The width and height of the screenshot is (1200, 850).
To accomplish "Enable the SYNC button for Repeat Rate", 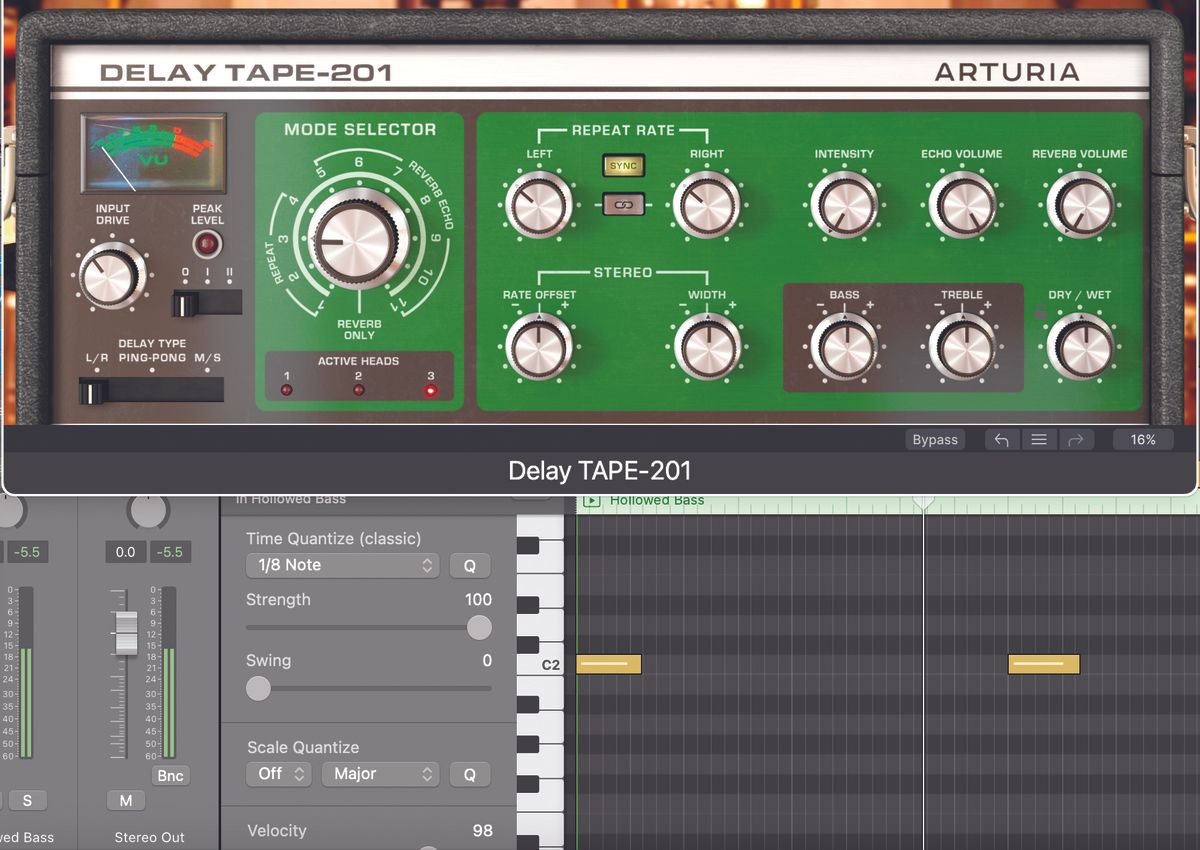I will (622, 166).
